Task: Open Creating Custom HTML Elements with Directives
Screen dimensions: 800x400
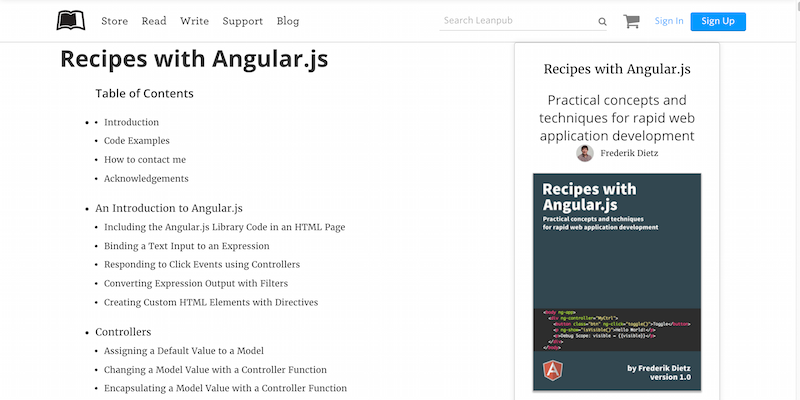Action: tap(211, 302)
